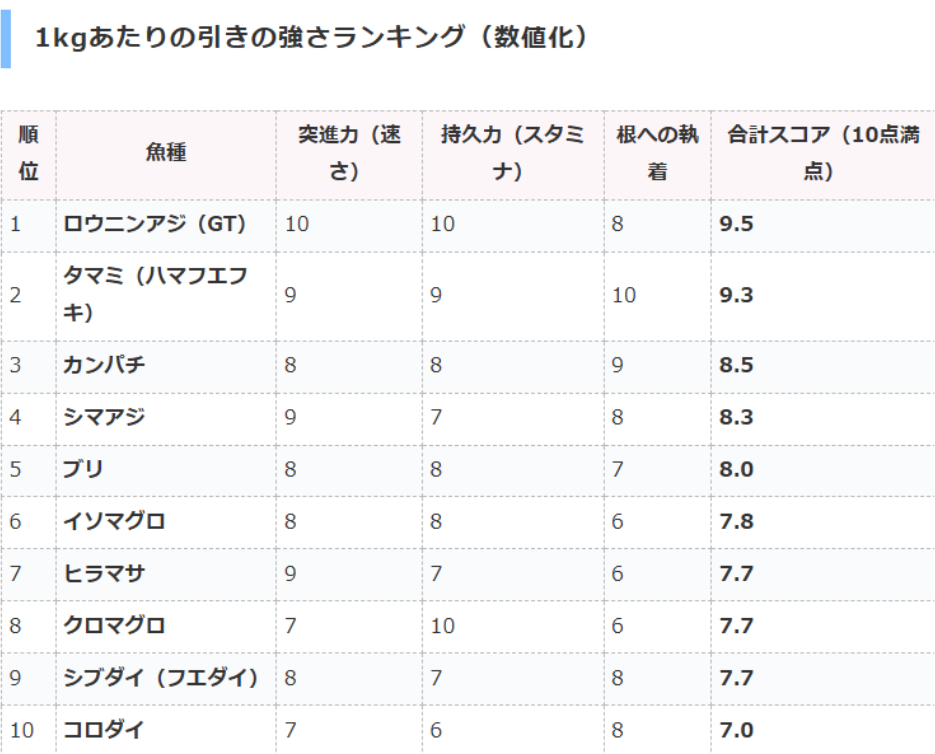Click the 突進力（速さ） column header
935x754 pixels.
click(x=349, y=153)
